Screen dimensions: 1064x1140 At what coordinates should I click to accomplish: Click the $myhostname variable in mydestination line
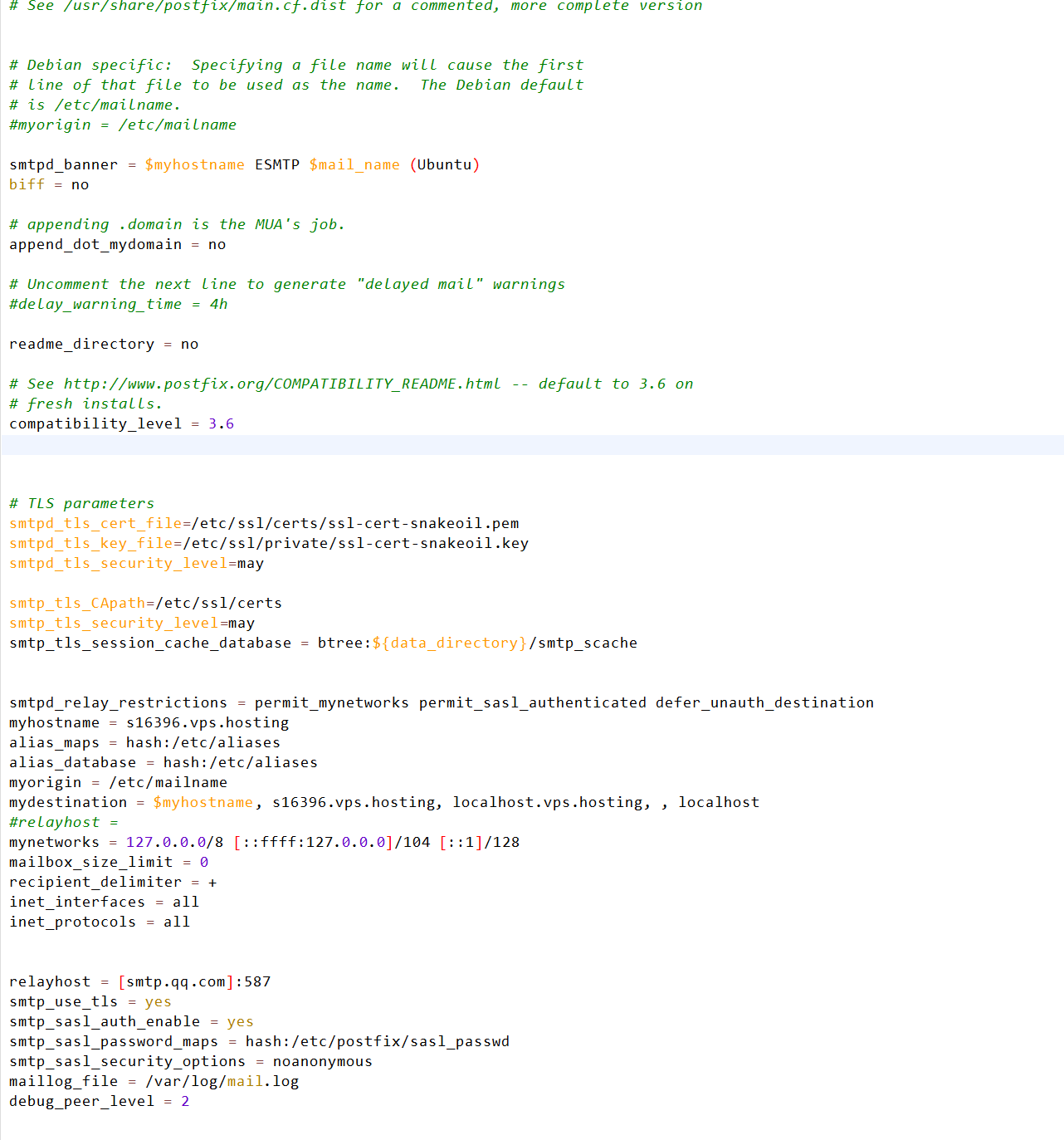click(x=203, y=802)
